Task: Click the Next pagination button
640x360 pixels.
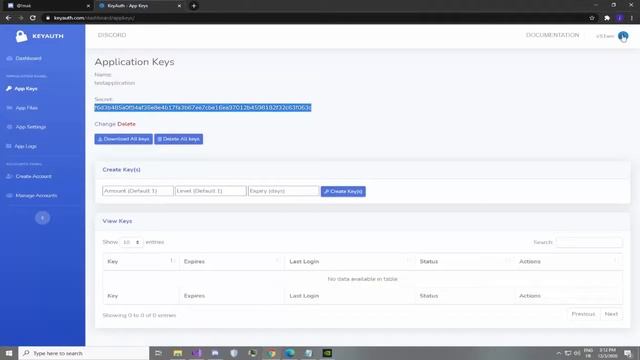Action: point(611,314)
